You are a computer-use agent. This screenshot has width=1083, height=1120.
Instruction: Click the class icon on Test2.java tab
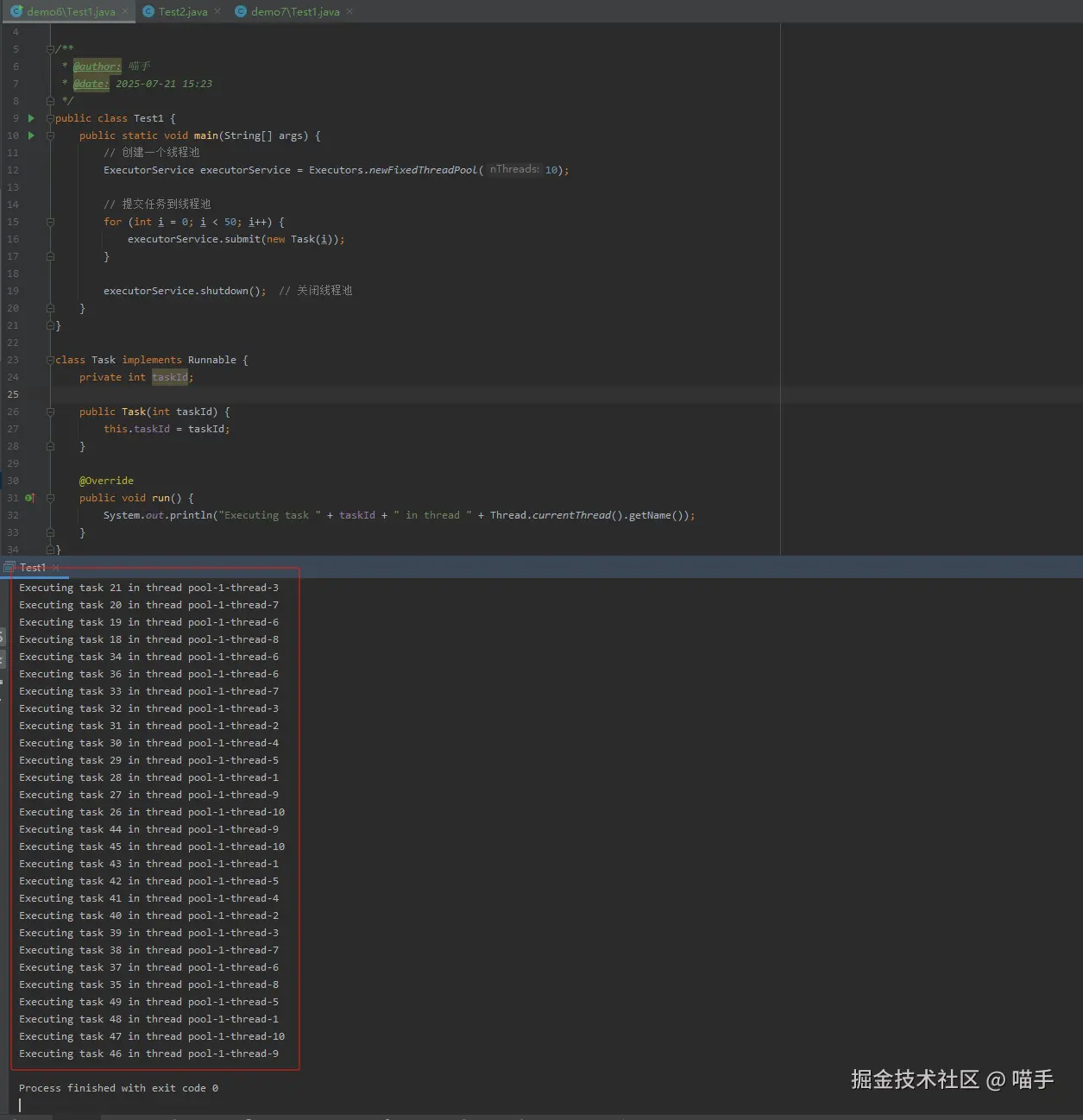coord(148,11)
